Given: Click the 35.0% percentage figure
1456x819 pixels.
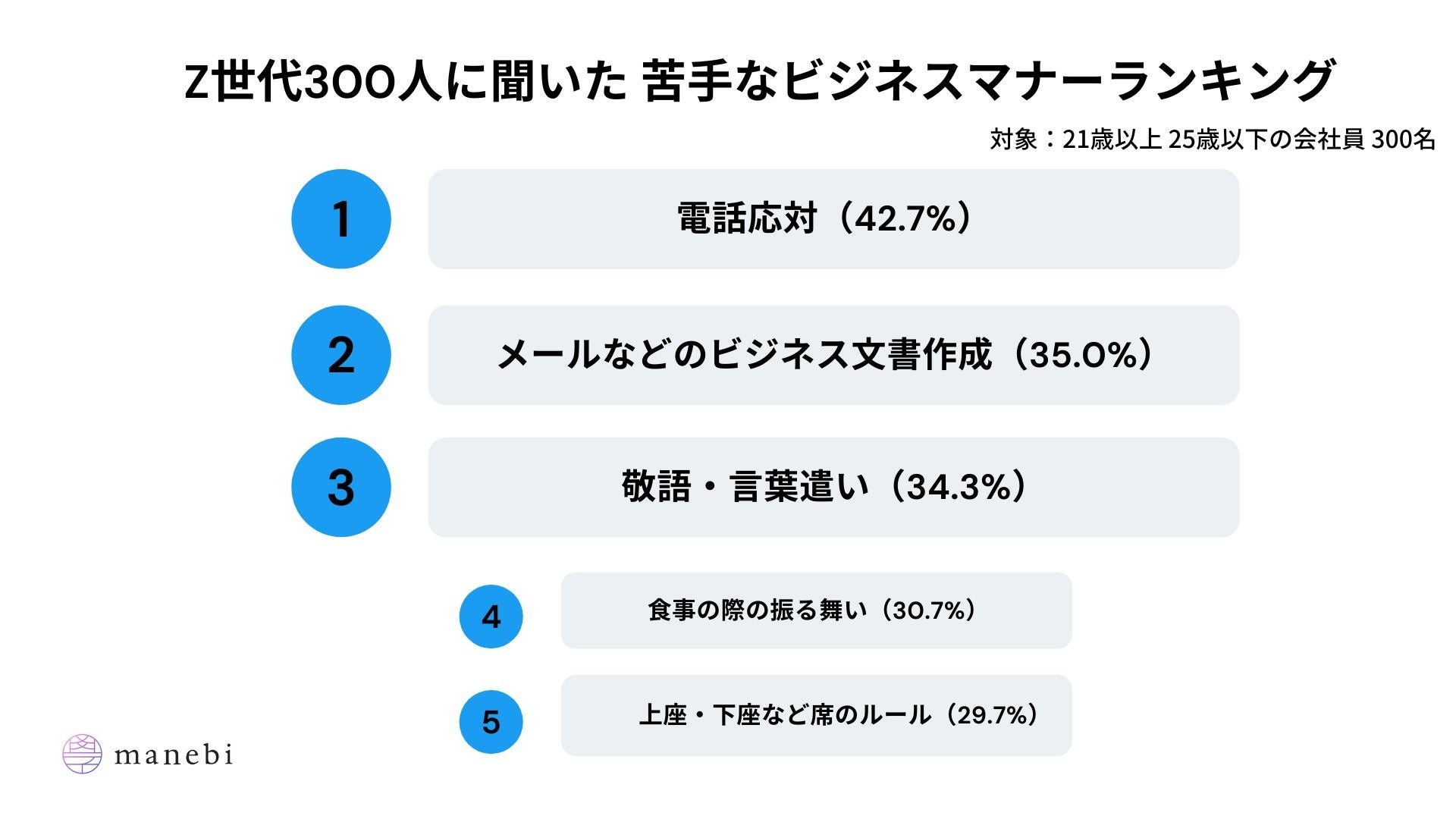Looking at the screenshot, I should [1084, 355].
